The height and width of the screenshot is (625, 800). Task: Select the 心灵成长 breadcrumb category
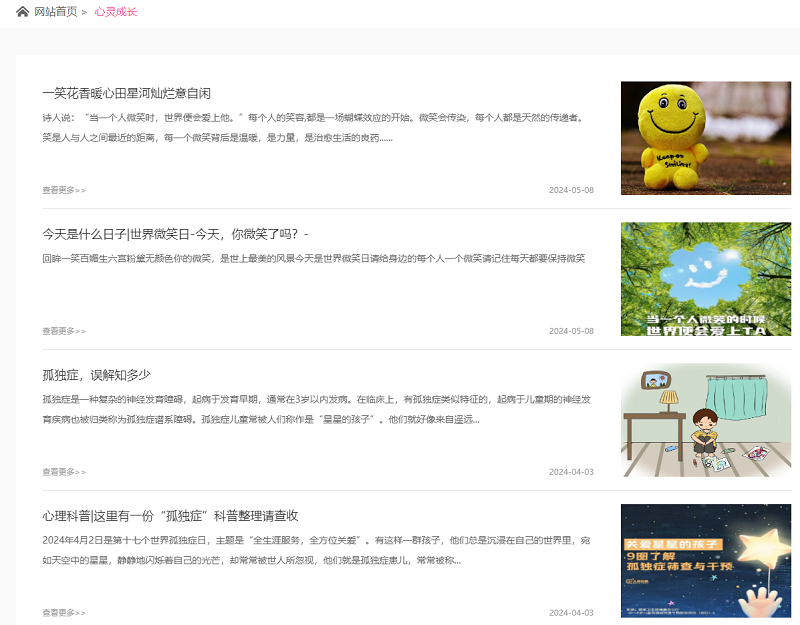tap(116, 12)
